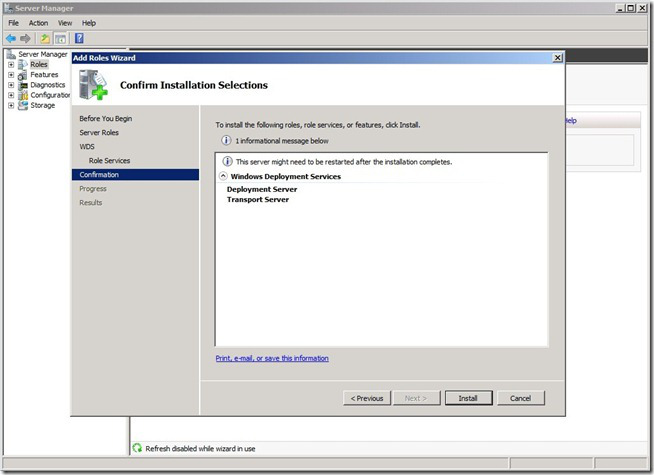Cancel the Add Roles Wizard
The image size is (654, 475).
click(520, 398)
